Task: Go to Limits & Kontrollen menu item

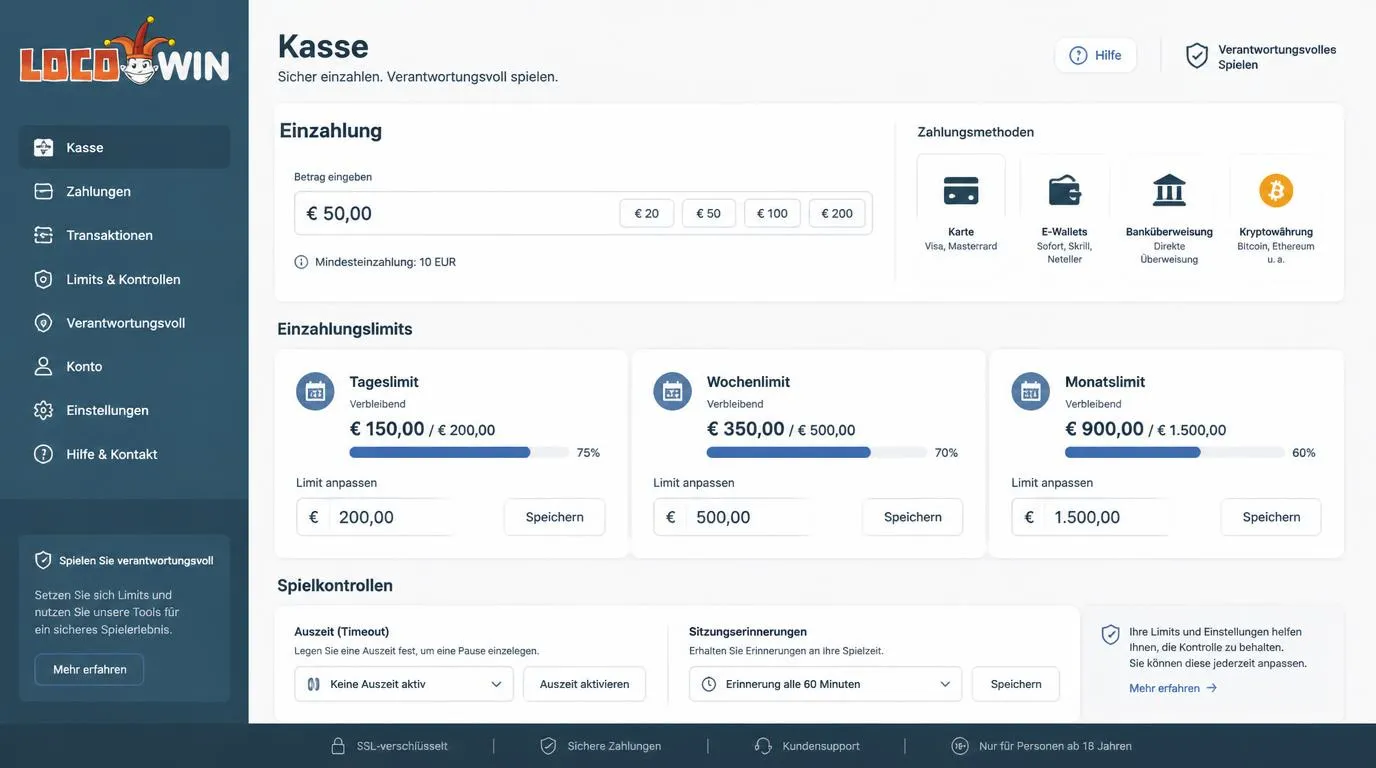Action: click(x=125, y=279)
